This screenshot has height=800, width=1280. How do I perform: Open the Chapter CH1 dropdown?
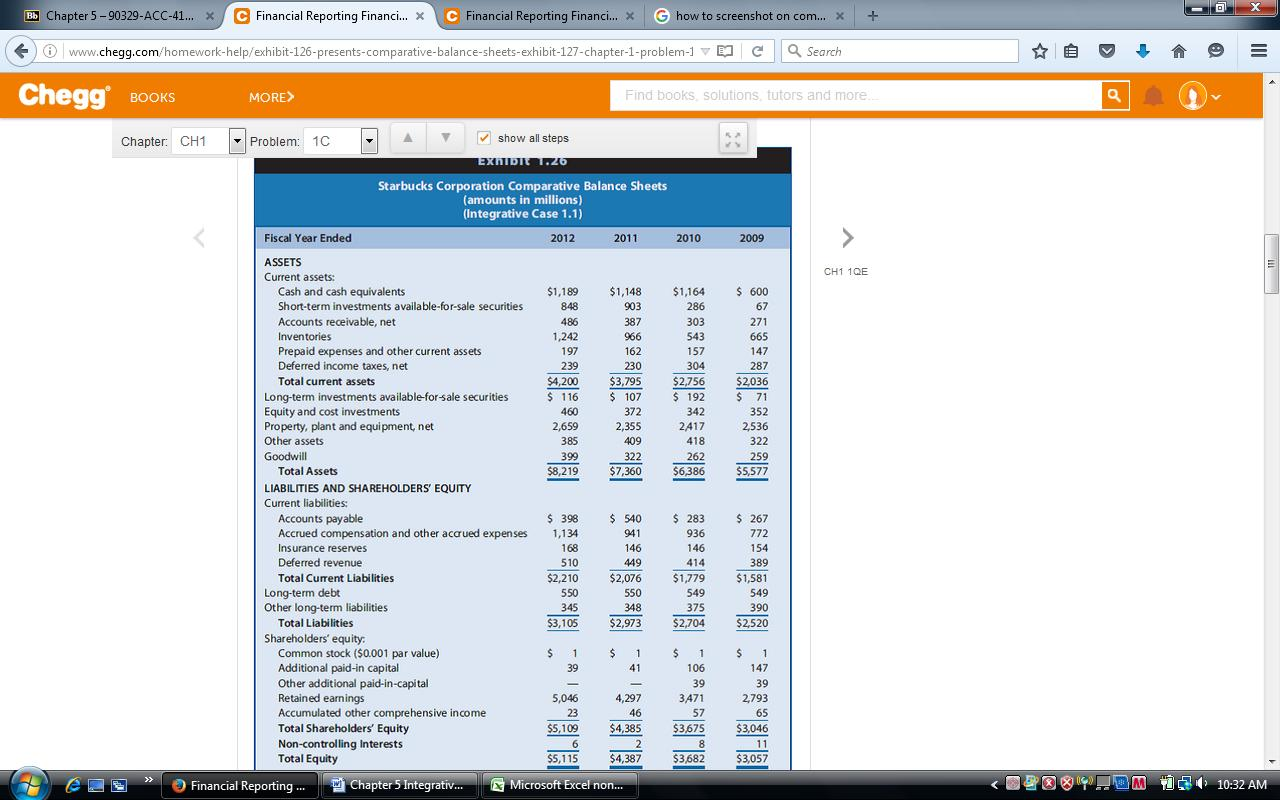point(208,141)
